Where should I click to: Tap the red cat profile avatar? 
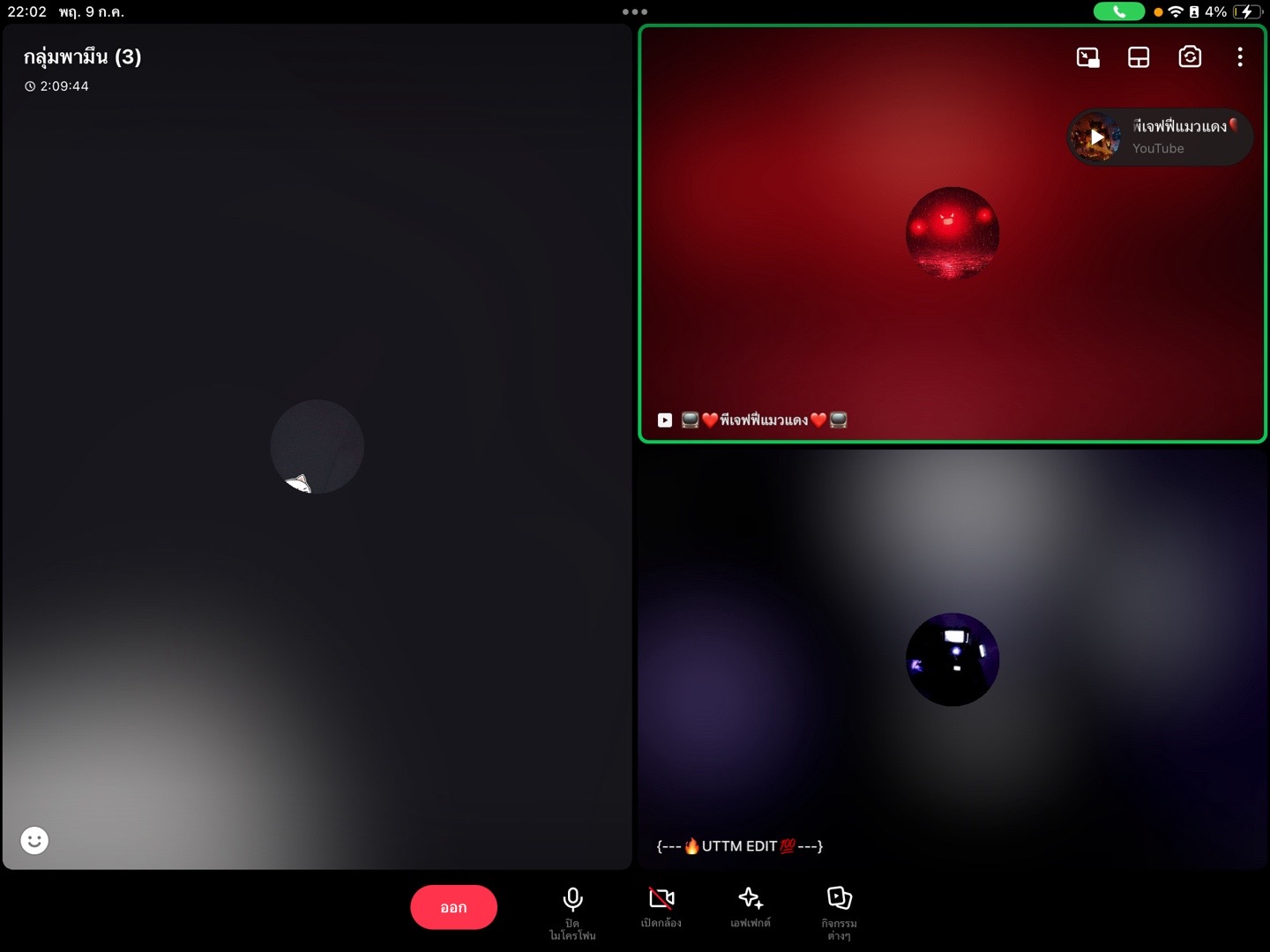point(952,234)
